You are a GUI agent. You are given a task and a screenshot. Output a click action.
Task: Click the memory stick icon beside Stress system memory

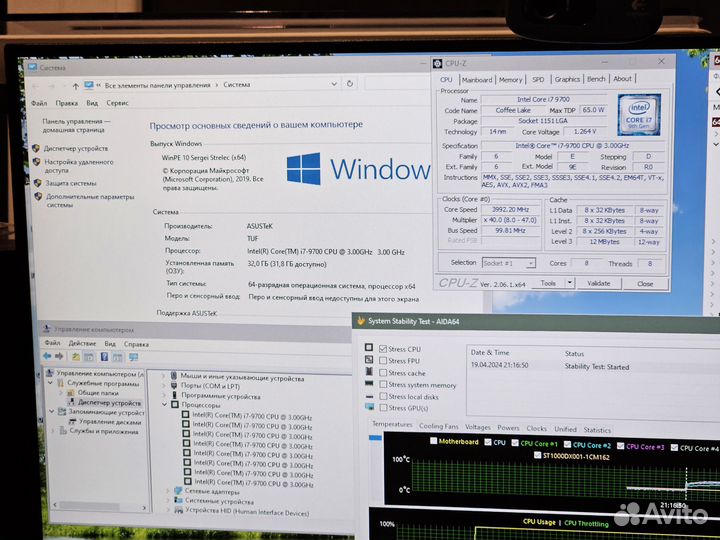[369, 383]
